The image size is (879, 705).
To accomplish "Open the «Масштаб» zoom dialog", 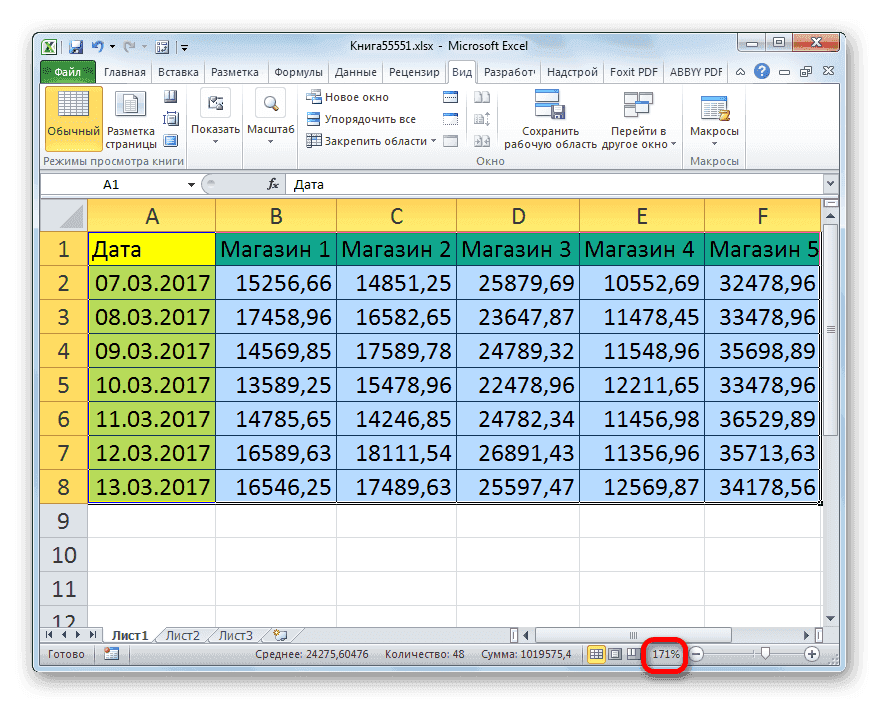I will tap(270, 110).
